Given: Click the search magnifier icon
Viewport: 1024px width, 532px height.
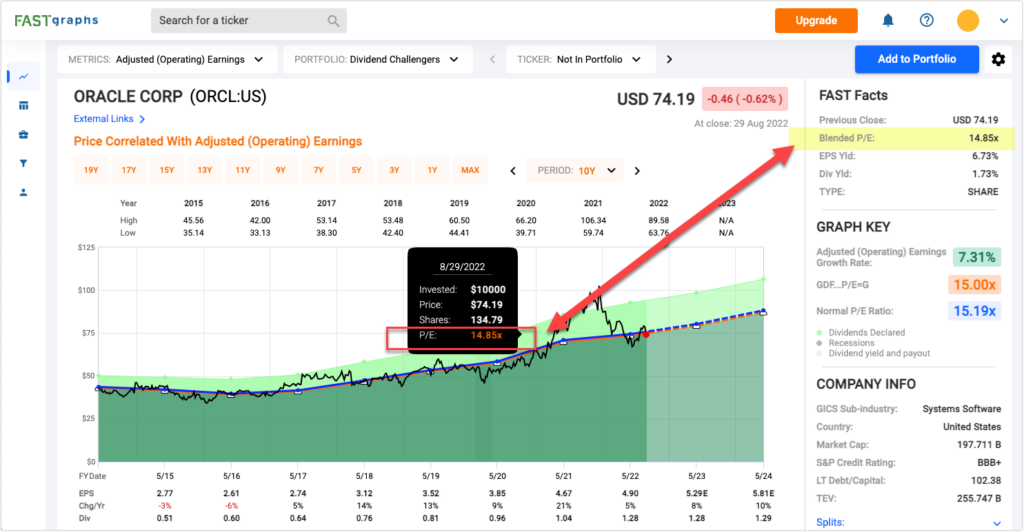Looking at the screenshot, I should pyautogui.click(x=333, y=21).
